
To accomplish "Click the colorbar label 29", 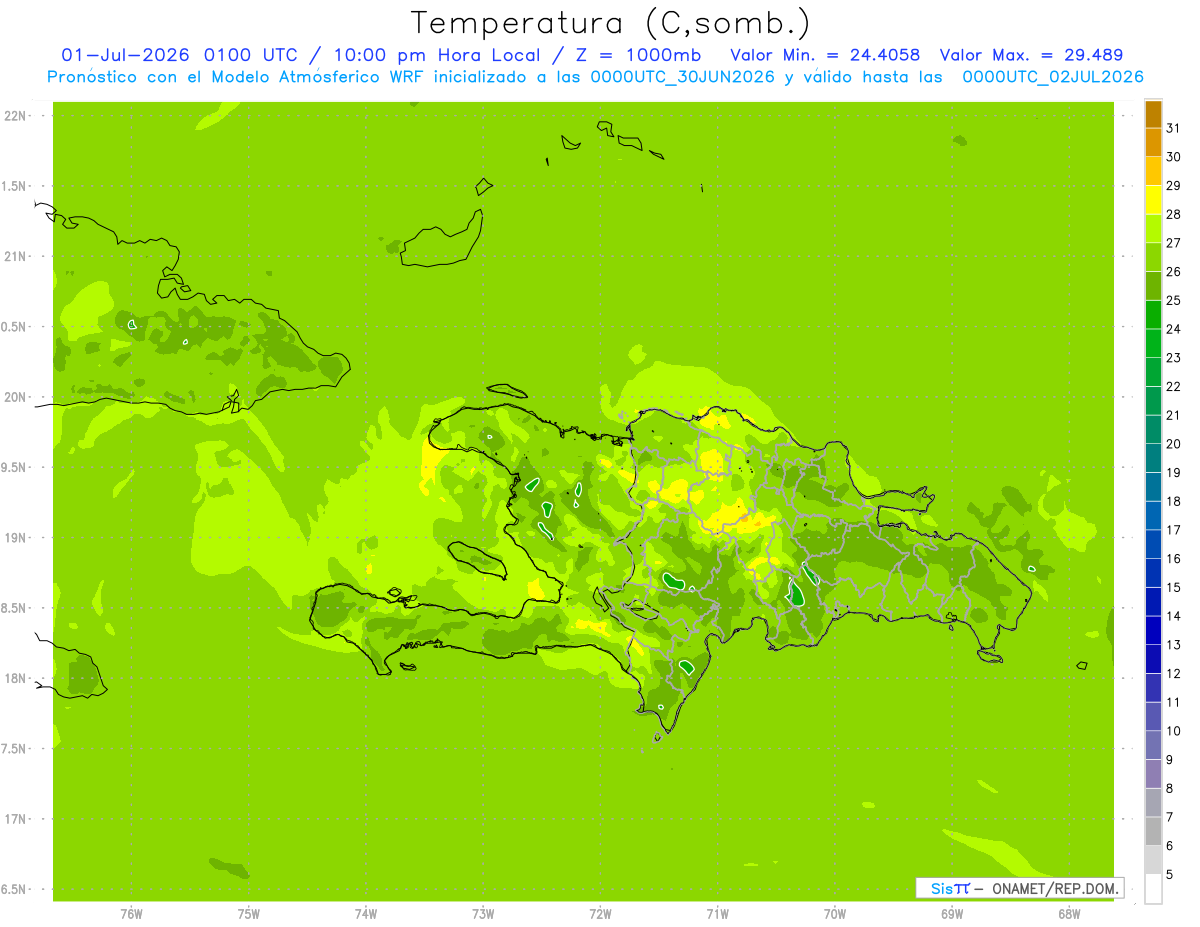I will pyautogui.click(x=1174, y=186).
